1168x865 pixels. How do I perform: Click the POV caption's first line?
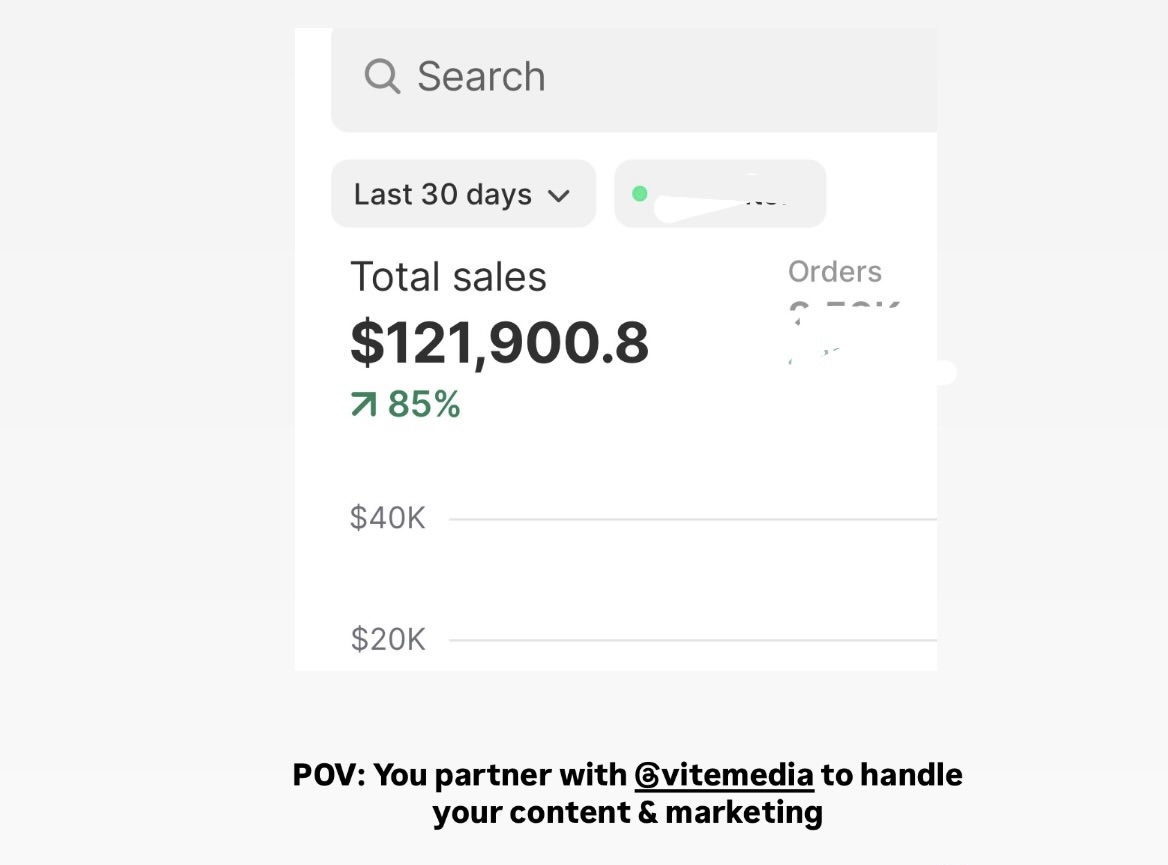tap(460, 775)
